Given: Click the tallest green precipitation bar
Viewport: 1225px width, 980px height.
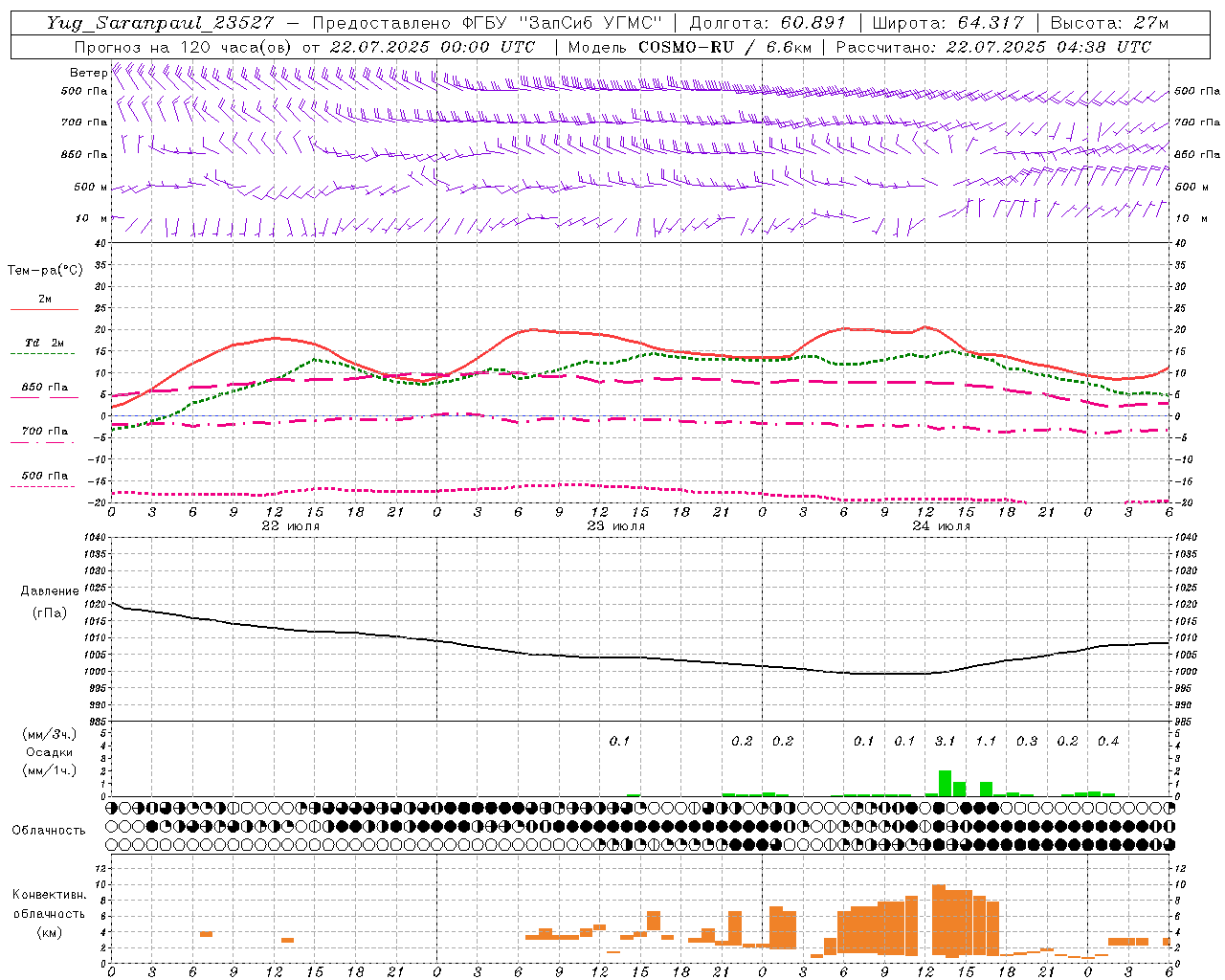Looking at the screenshot, I should point(945,783).
